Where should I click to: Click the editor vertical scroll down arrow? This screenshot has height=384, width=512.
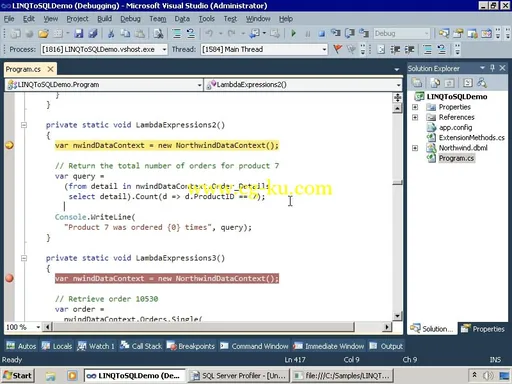point(397,316)
